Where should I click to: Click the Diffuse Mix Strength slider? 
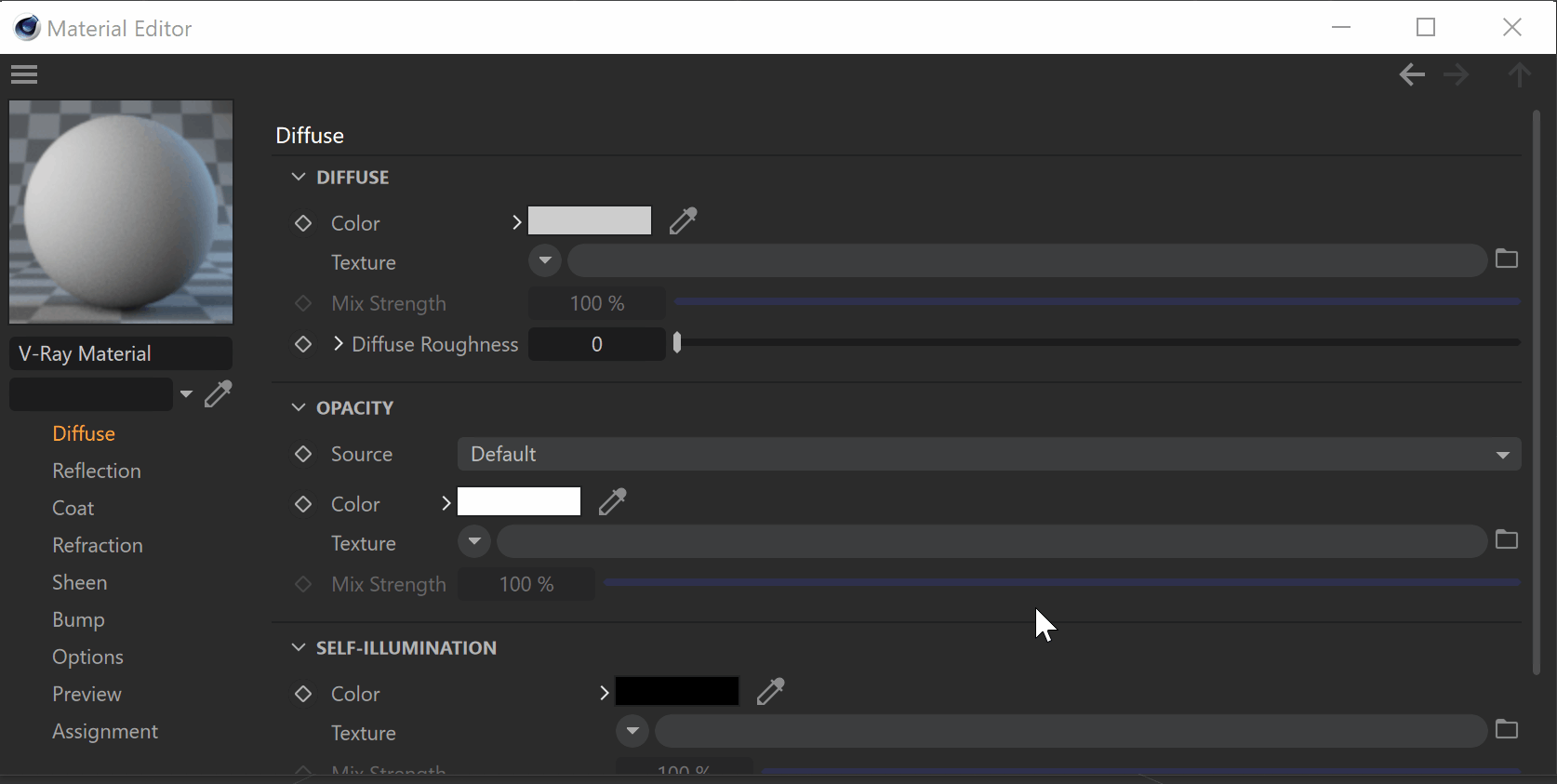pos(1098,301)
